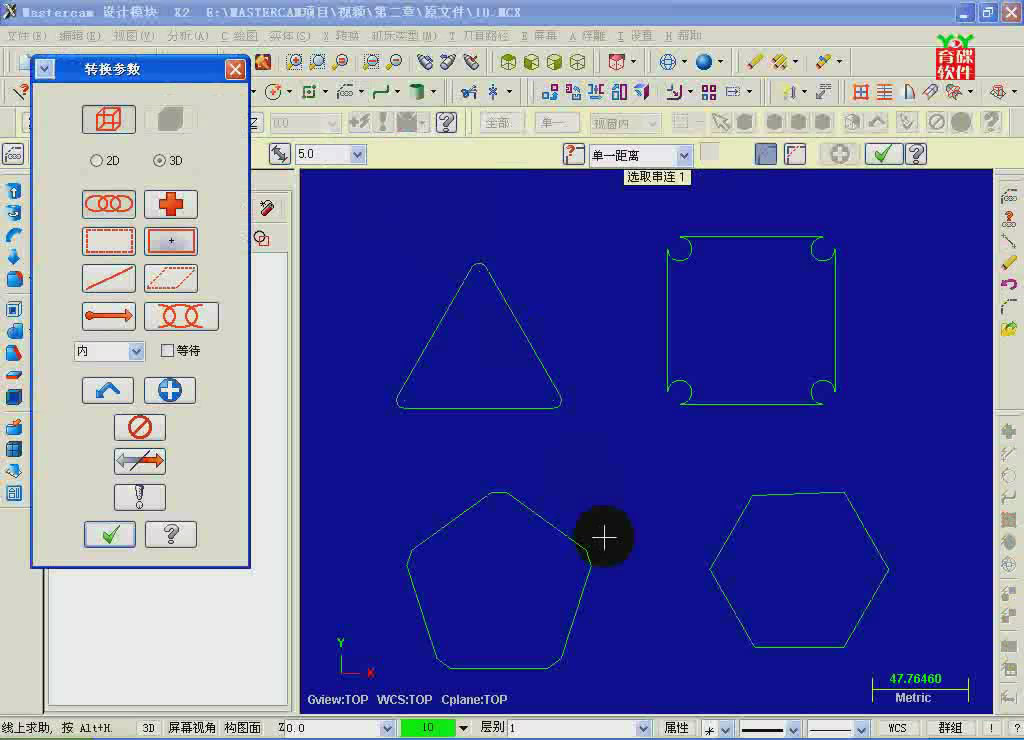Select the 3D radio button
Viewport: 1024px width, 740px height.
(159, 160)
